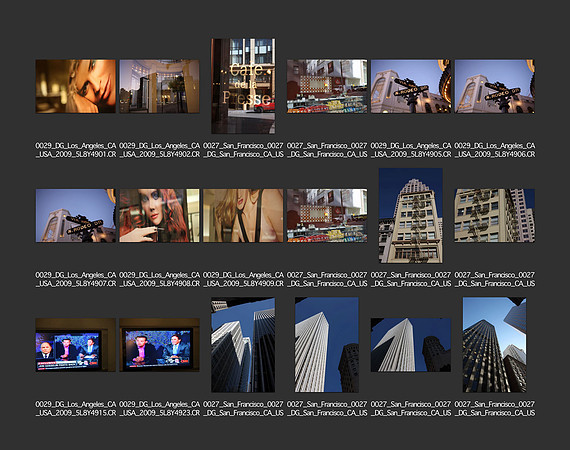The image size is (570, 450).
Task: Click the file name ending 5L8Y4901.CR
Action: click(x=76, y=150)
